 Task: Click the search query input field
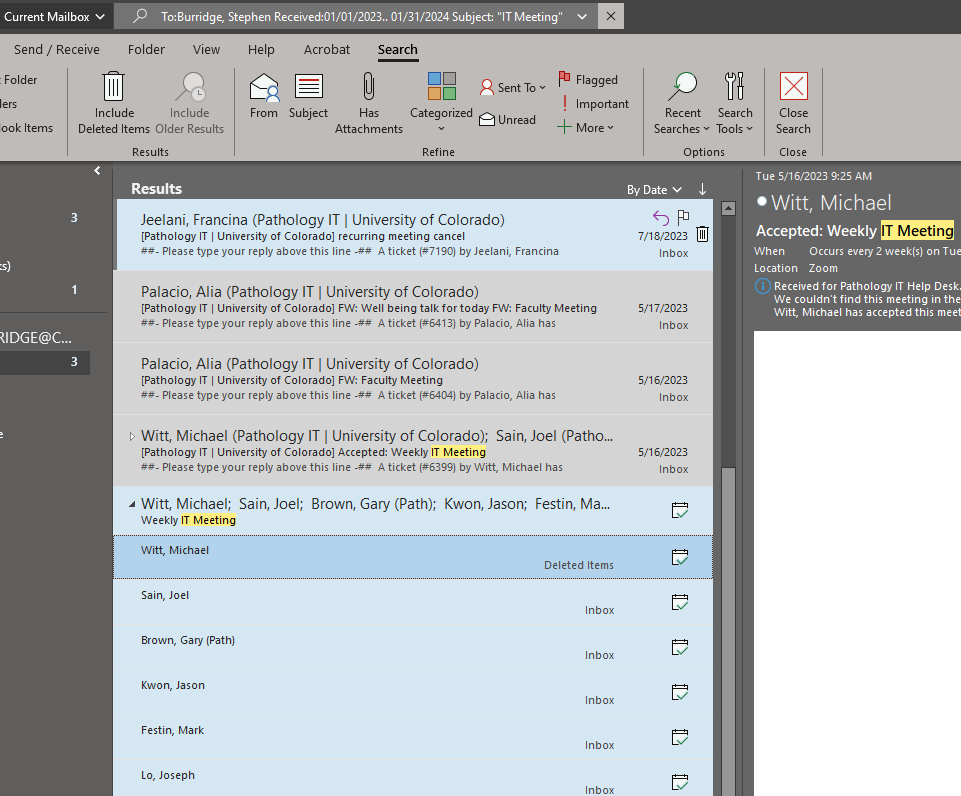point(362,17)
